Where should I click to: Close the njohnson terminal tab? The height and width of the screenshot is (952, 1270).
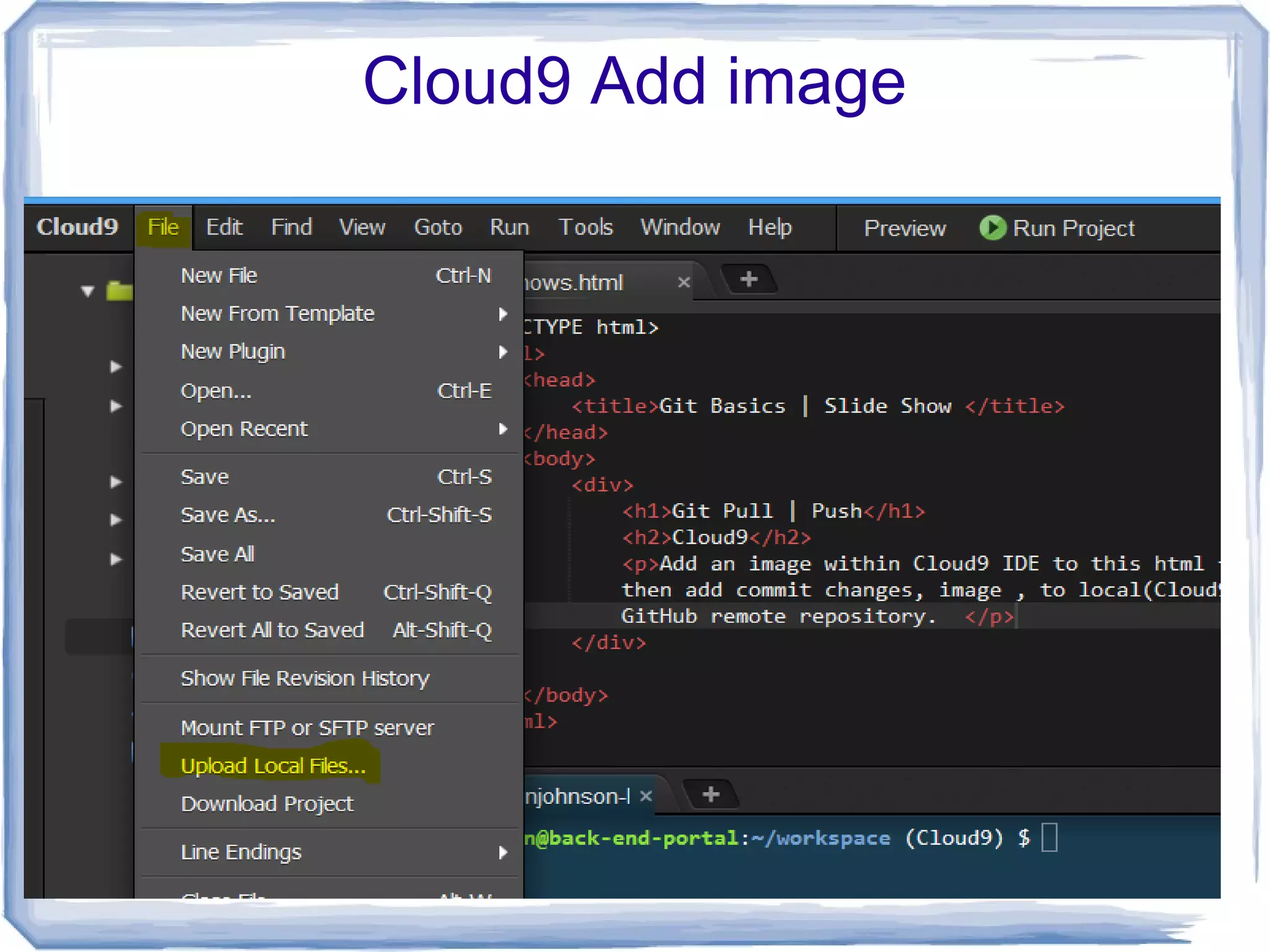[646, 796]
